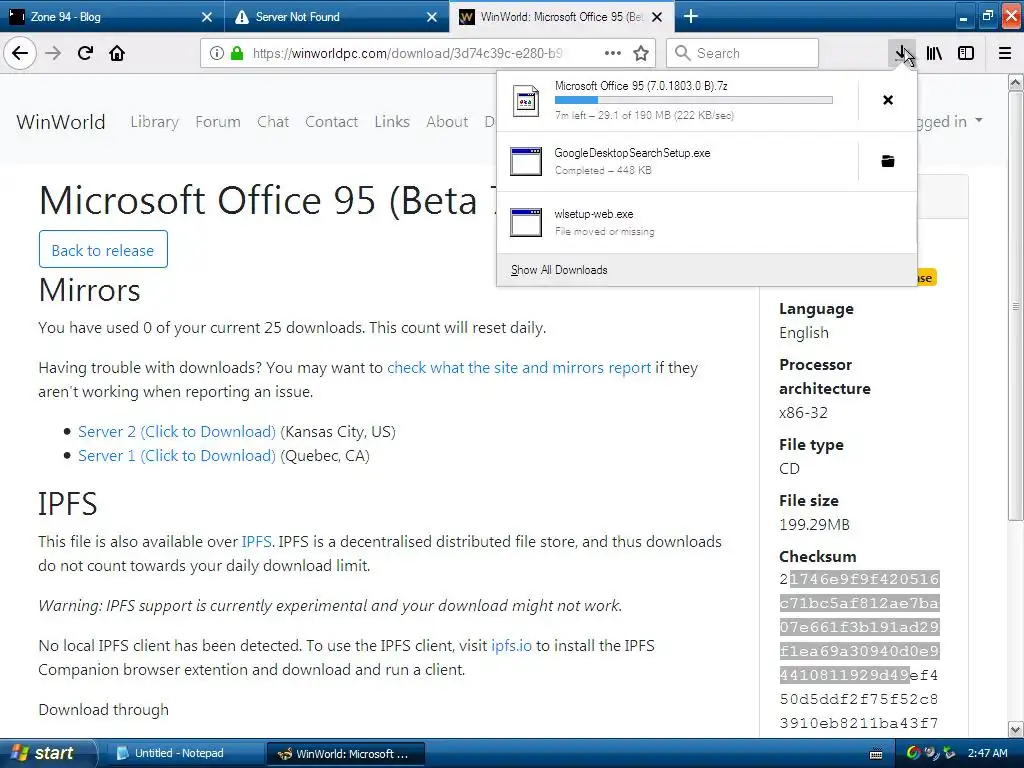Open the Library toolbar button

pyautogui.click(x=934, y=53)
